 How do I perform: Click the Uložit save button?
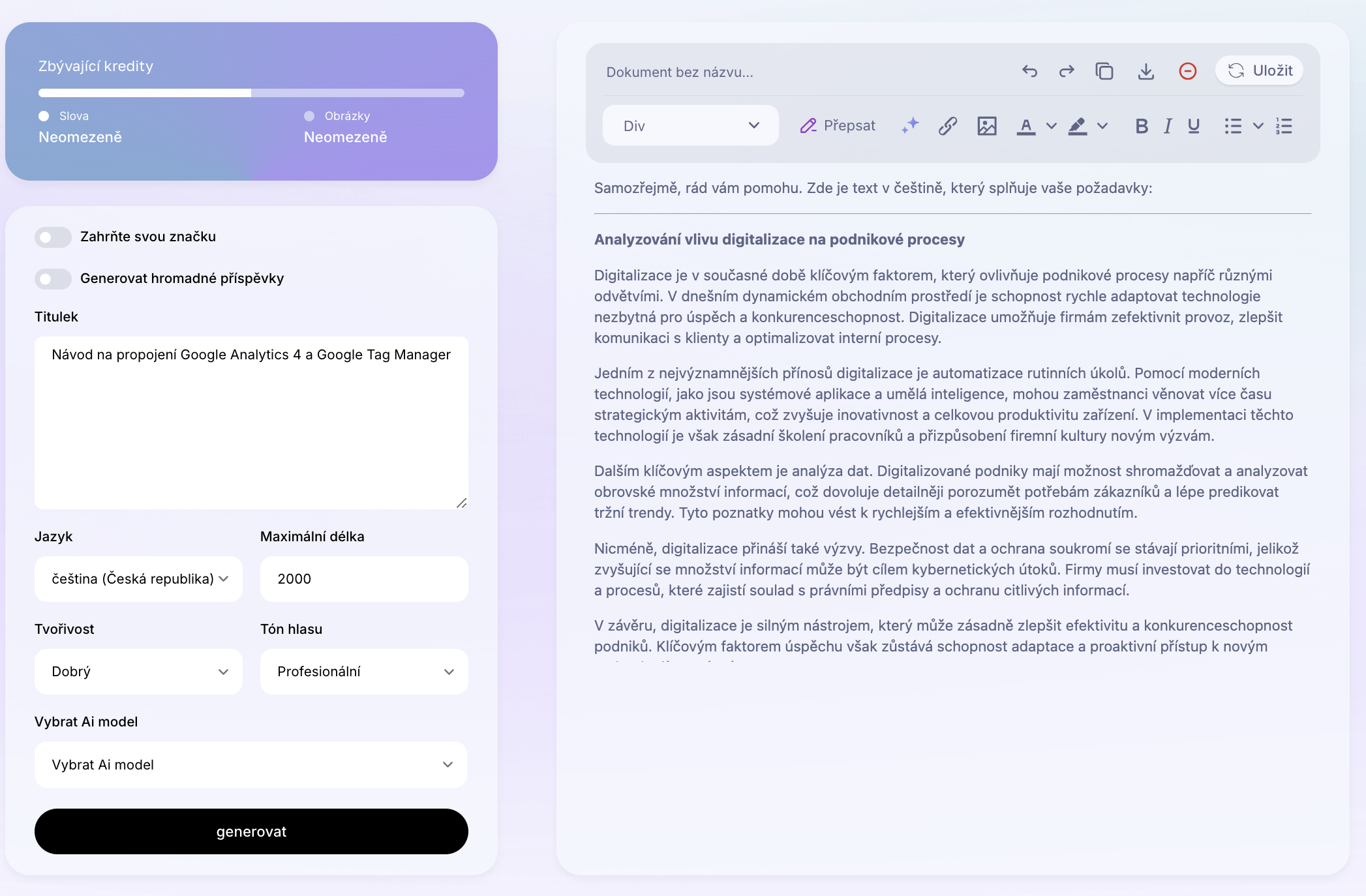click(x=1260, y=70)
